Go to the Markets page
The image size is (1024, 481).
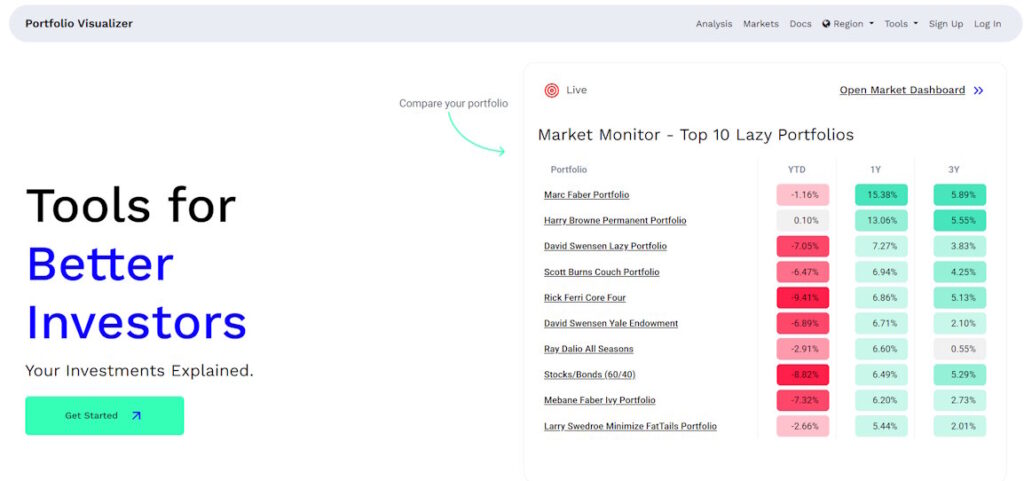pos(760,24)
